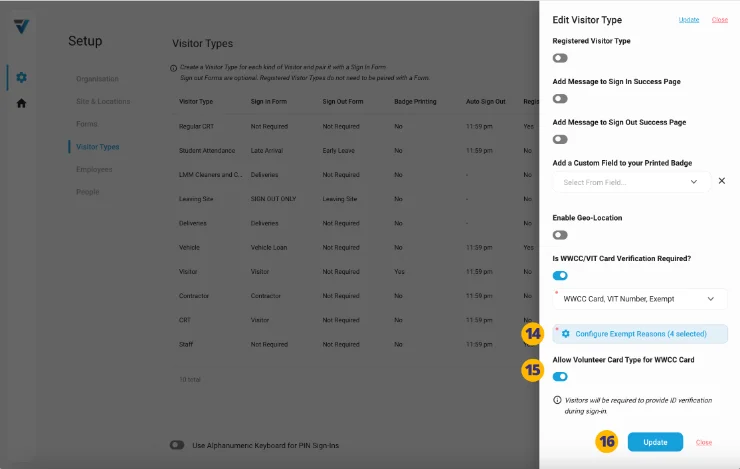This screenshot has height=469, width=740.
Task: Click the Update link at panel top
Action: (689, 19)
